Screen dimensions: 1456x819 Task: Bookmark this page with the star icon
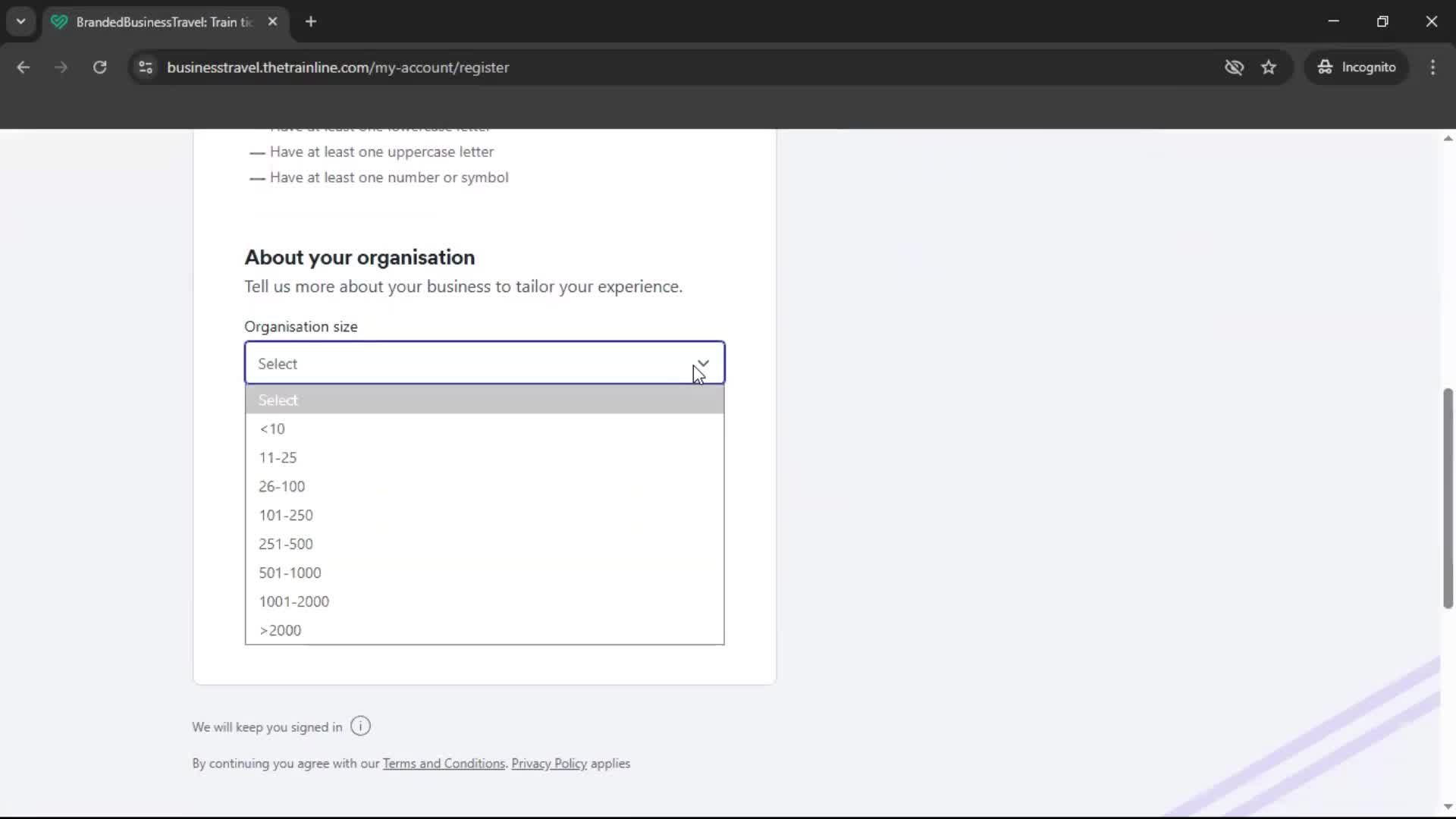1269,67
